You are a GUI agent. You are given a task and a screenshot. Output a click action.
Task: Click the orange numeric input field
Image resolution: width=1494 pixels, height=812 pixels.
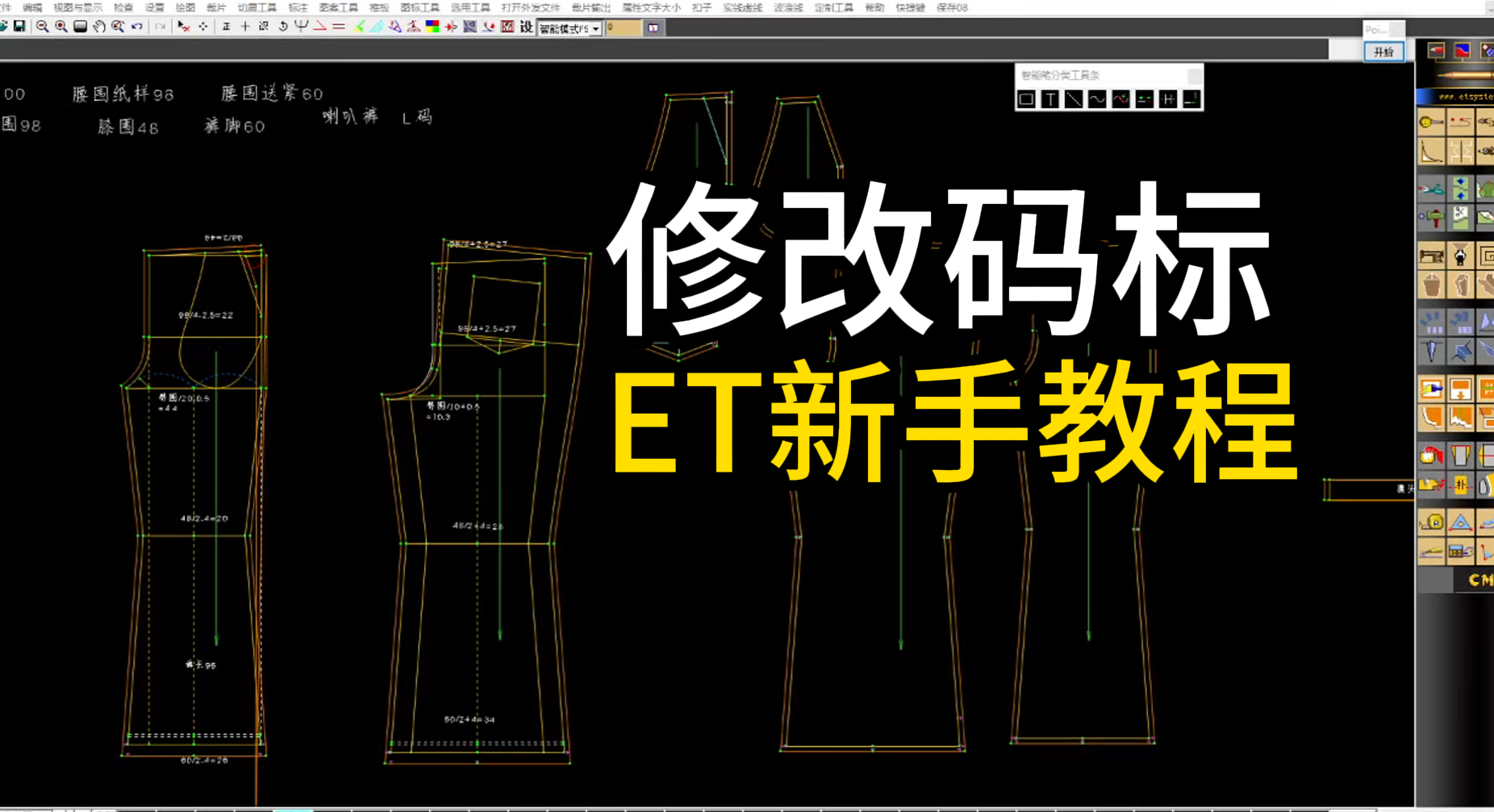[623, 27]
